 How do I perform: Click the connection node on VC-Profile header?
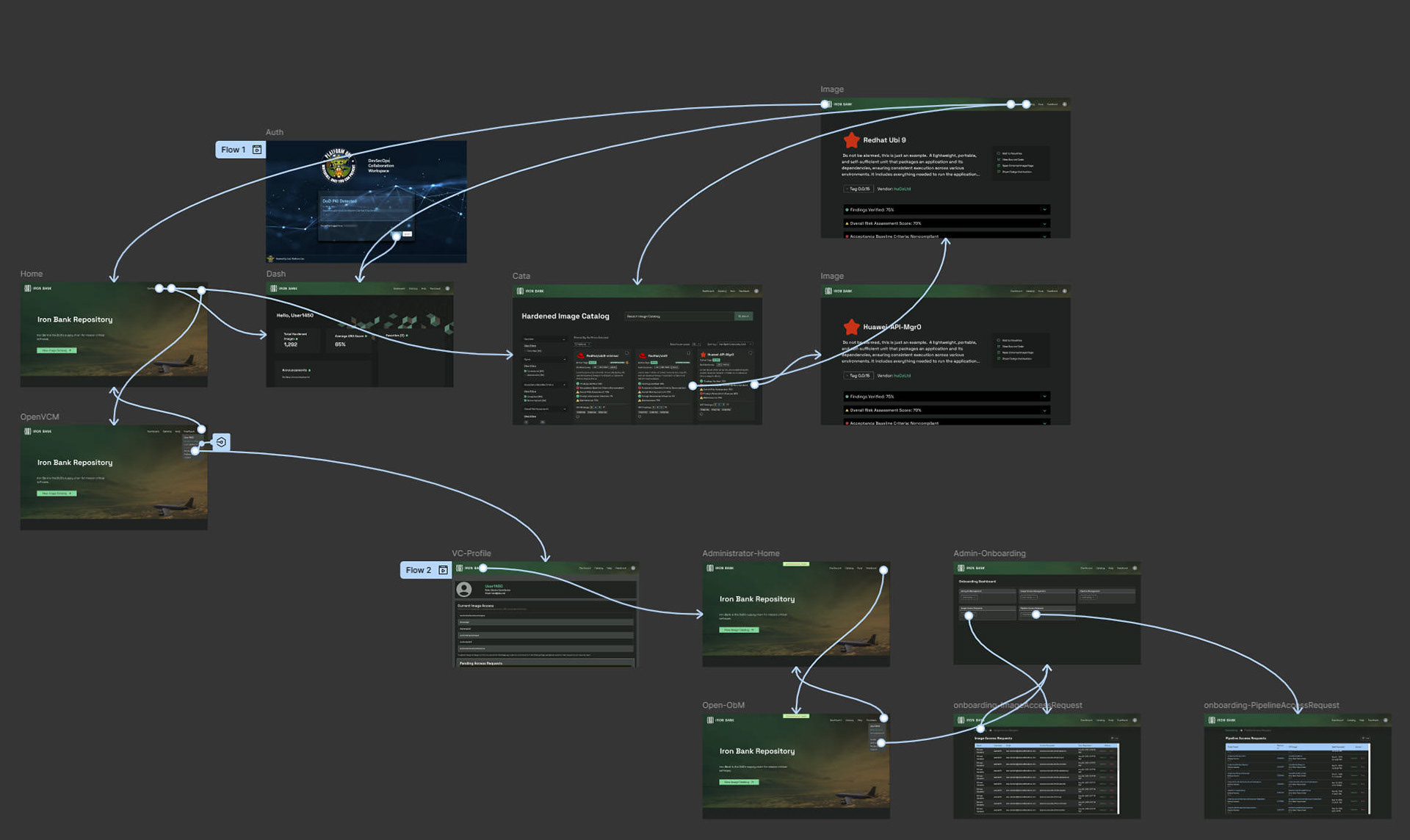(483, 568)
